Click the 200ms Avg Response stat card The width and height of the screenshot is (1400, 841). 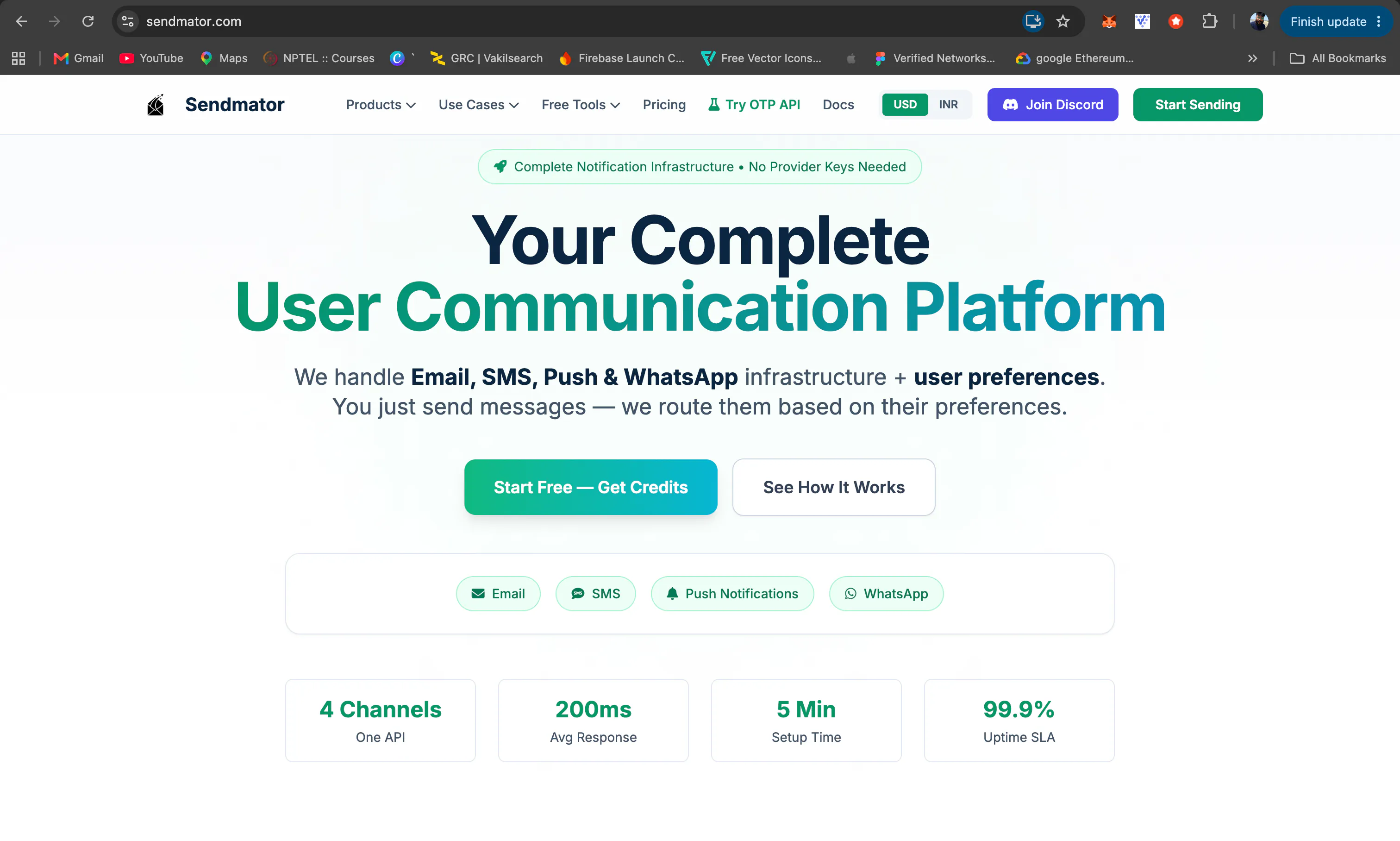(593, 721)
